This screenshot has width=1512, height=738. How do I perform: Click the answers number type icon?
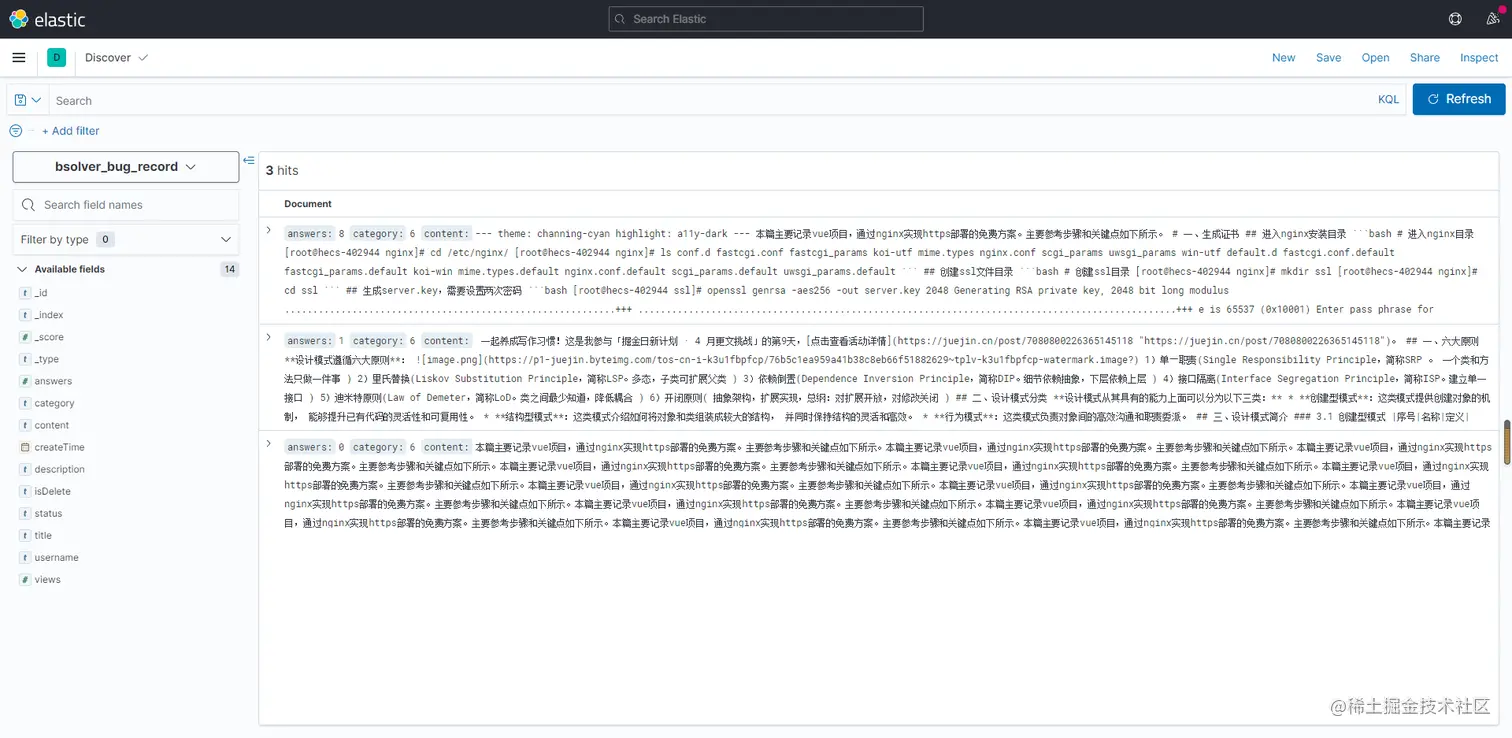(x=24, y=381)
